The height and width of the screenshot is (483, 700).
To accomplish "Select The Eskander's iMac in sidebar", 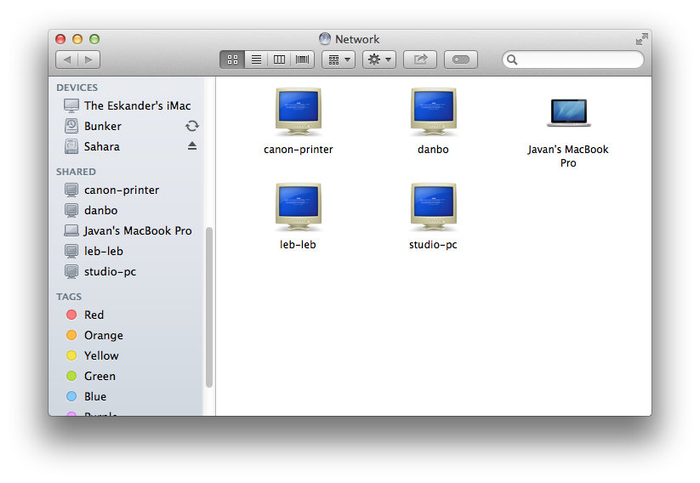I will point(127,106).
